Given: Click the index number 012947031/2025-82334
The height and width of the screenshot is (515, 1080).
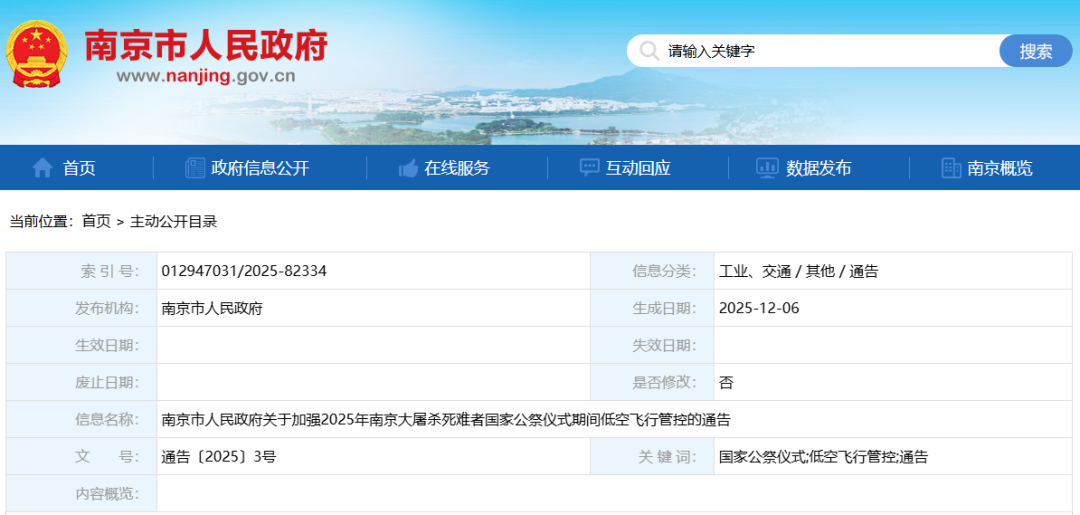Looking at the screenshot, I should [244, 271].
